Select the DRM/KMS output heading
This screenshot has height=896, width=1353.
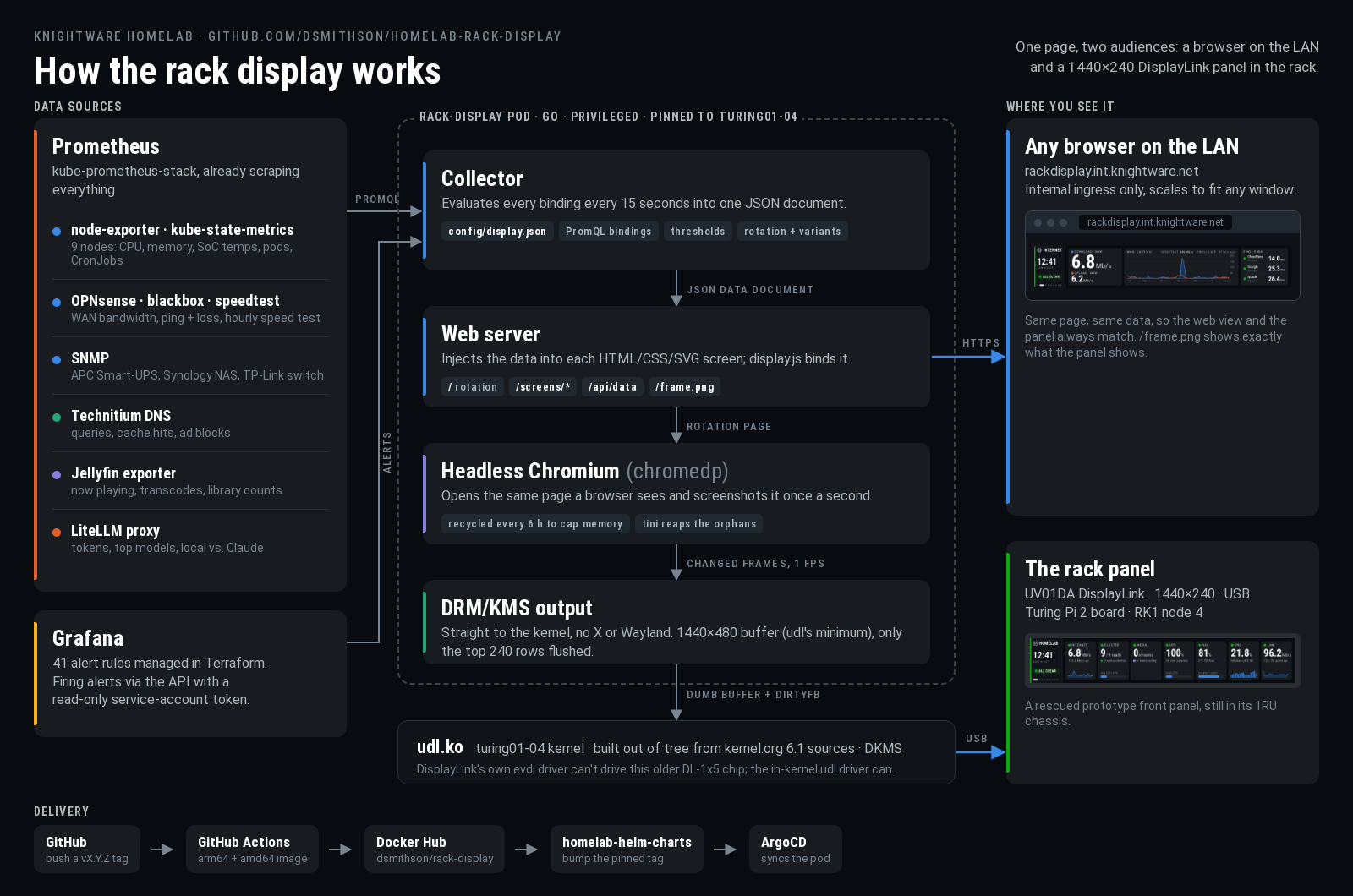pyautogui.click(x=517, y=608)
